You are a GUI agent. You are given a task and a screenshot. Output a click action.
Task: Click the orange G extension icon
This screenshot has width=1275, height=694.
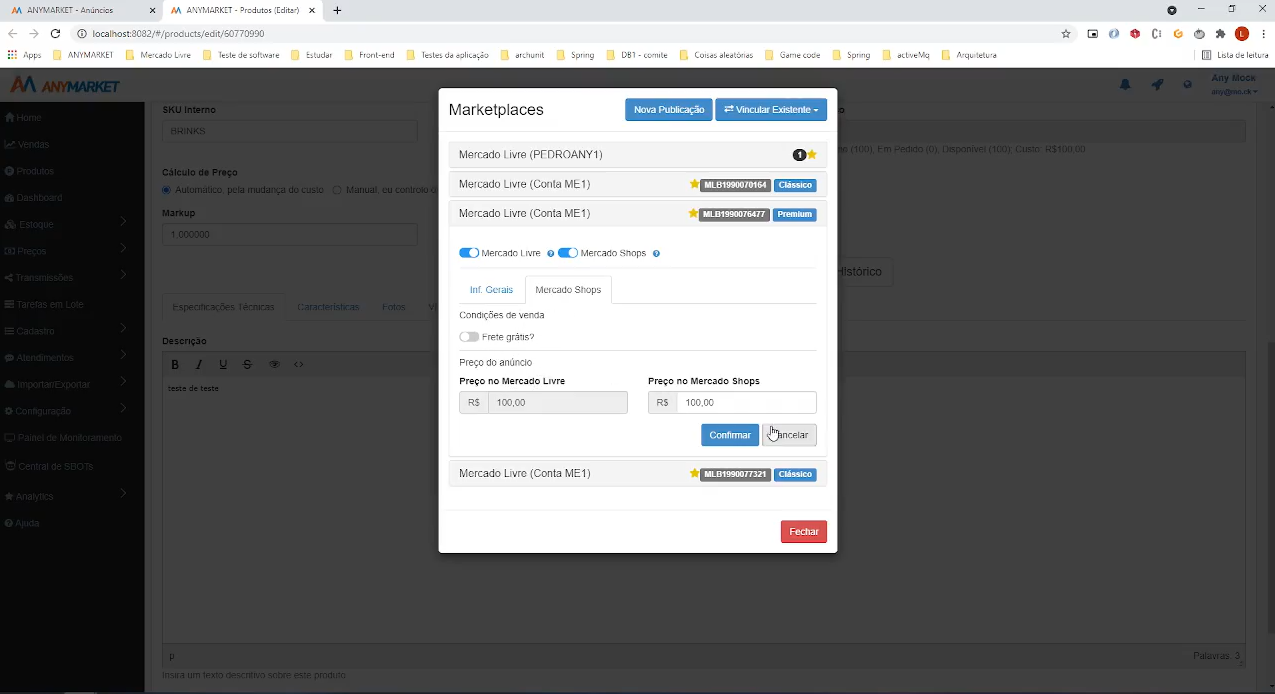tap(1178, 33)
